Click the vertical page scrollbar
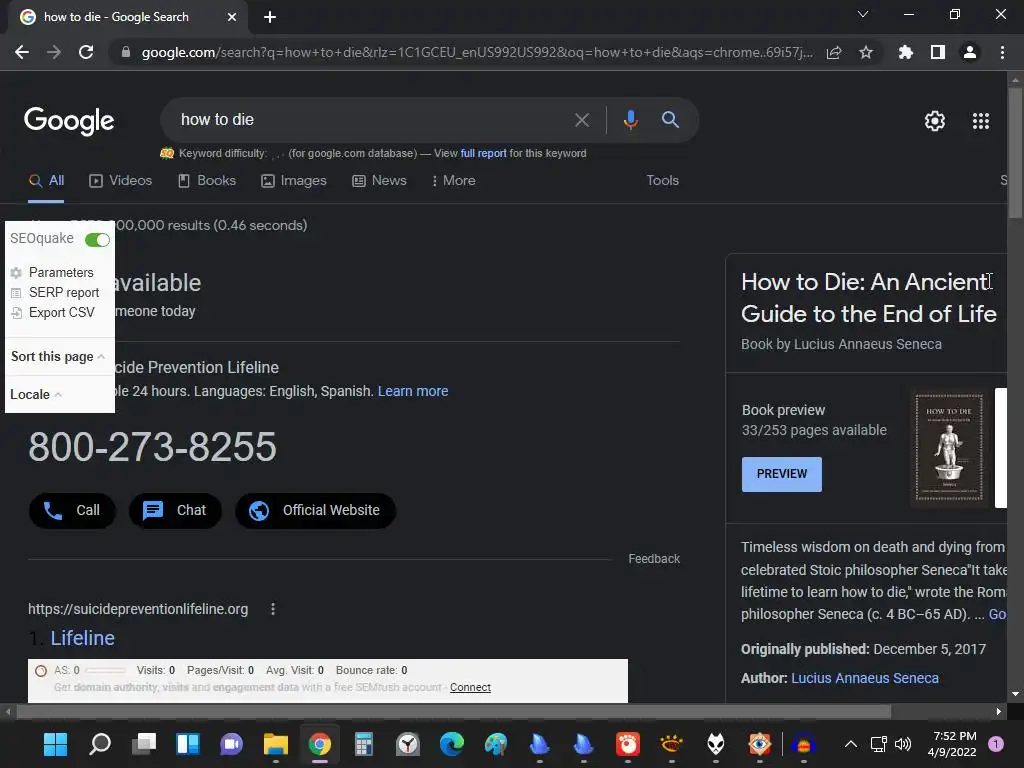 [1015, 153]
